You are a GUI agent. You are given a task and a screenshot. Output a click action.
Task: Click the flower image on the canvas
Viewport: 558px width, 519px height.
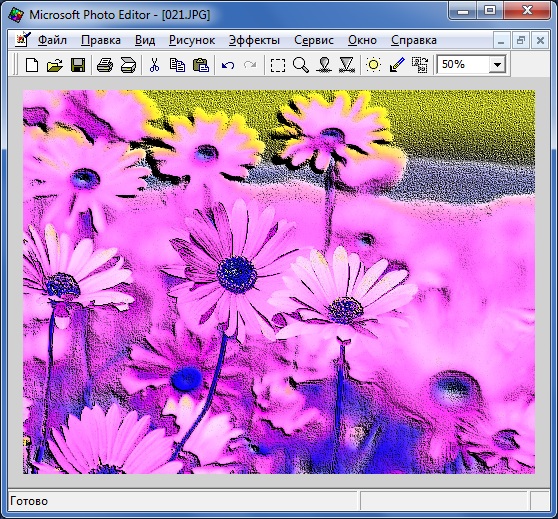pos(279,282)
